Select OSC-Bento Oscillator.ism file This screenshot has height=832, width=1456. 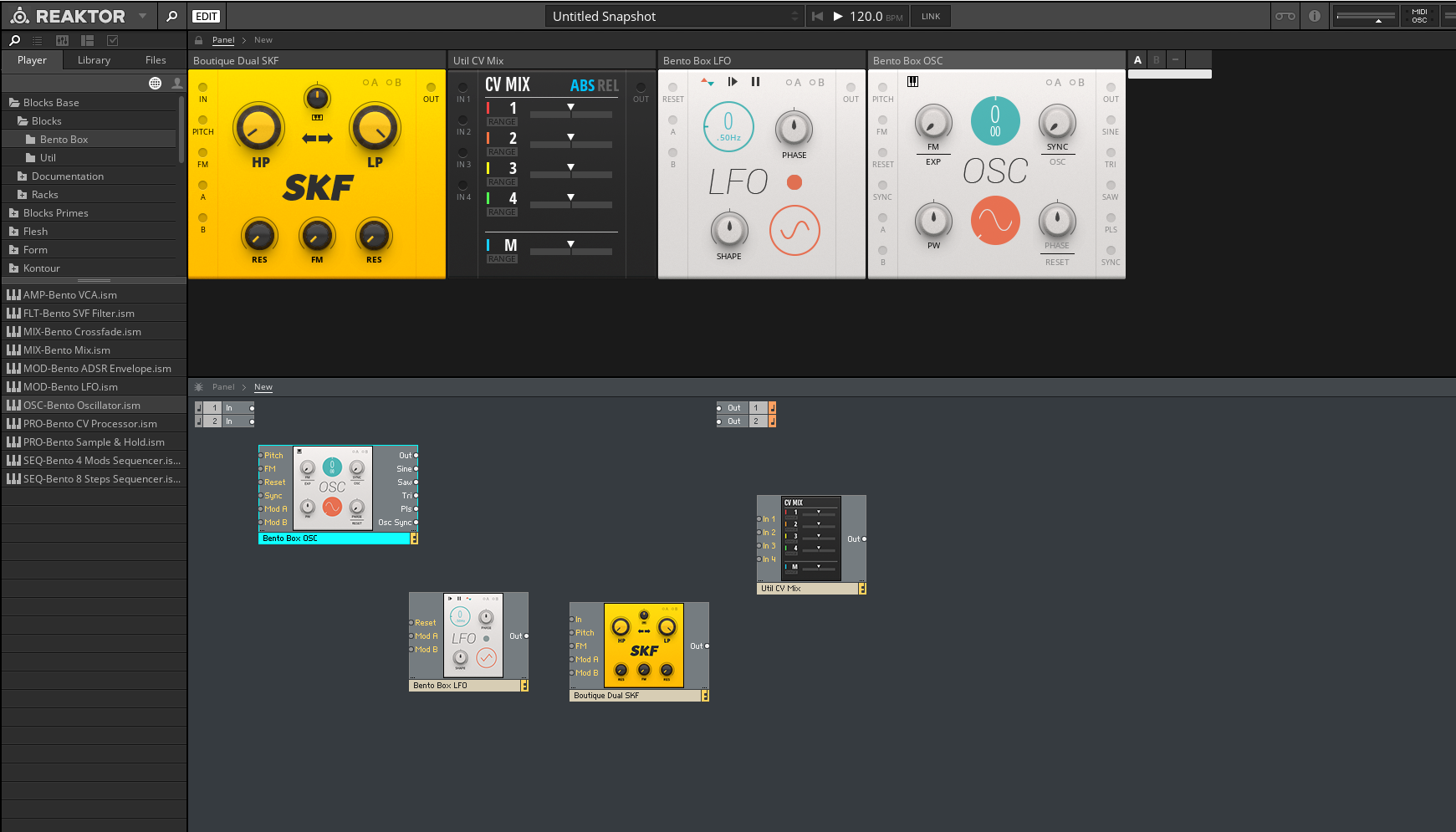click(94, 406)
